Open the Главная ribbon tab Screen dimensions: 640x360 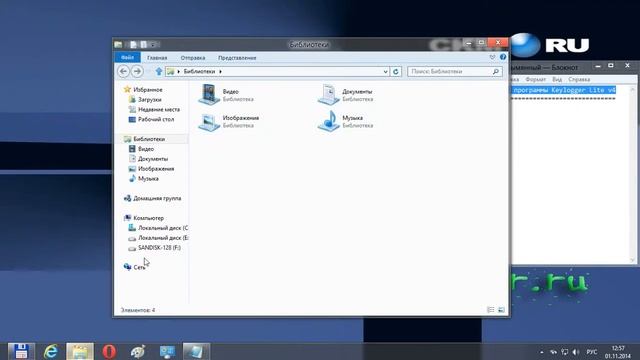point(157,58)
